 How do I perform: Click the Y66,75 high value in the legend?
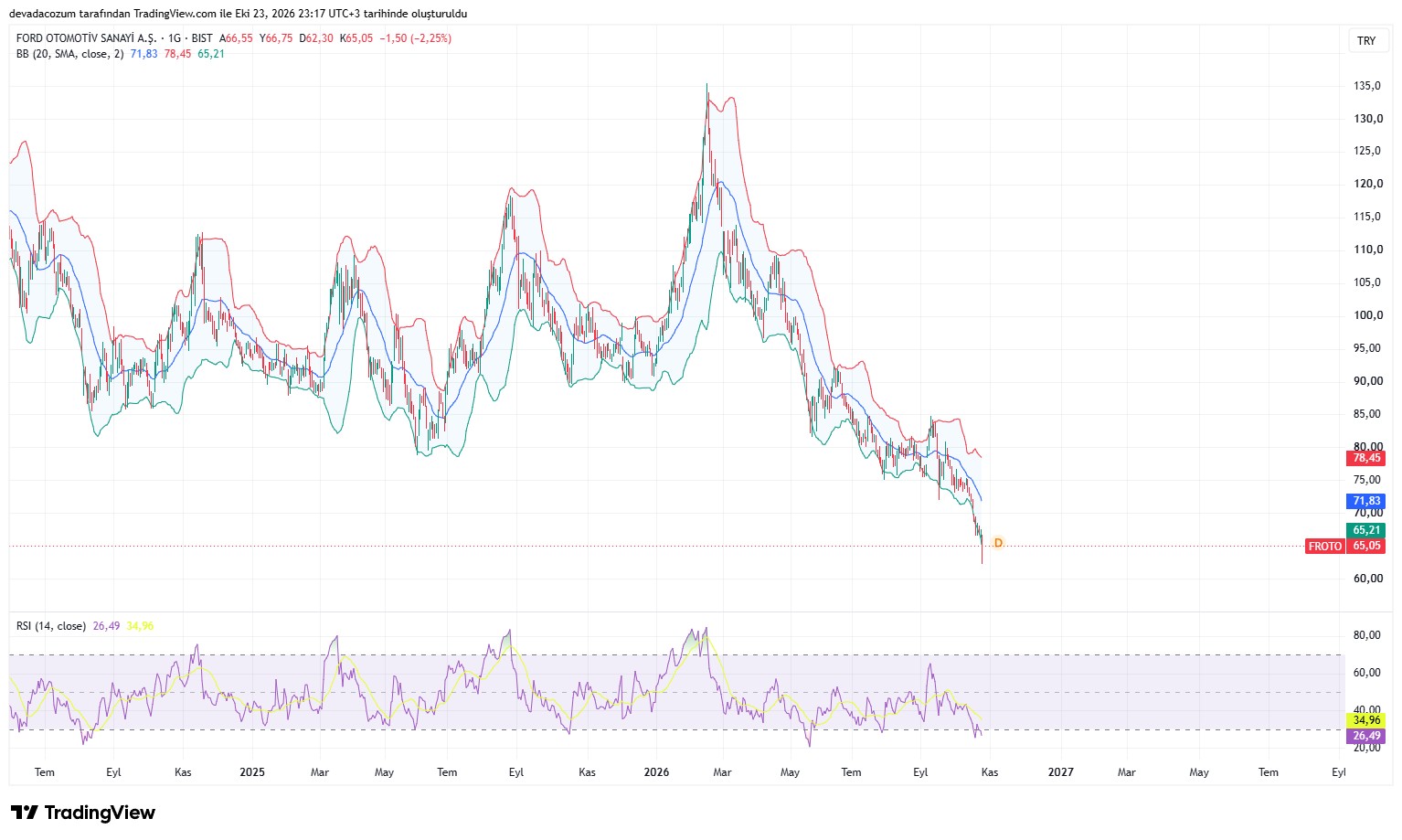click(x=276, y=38)
